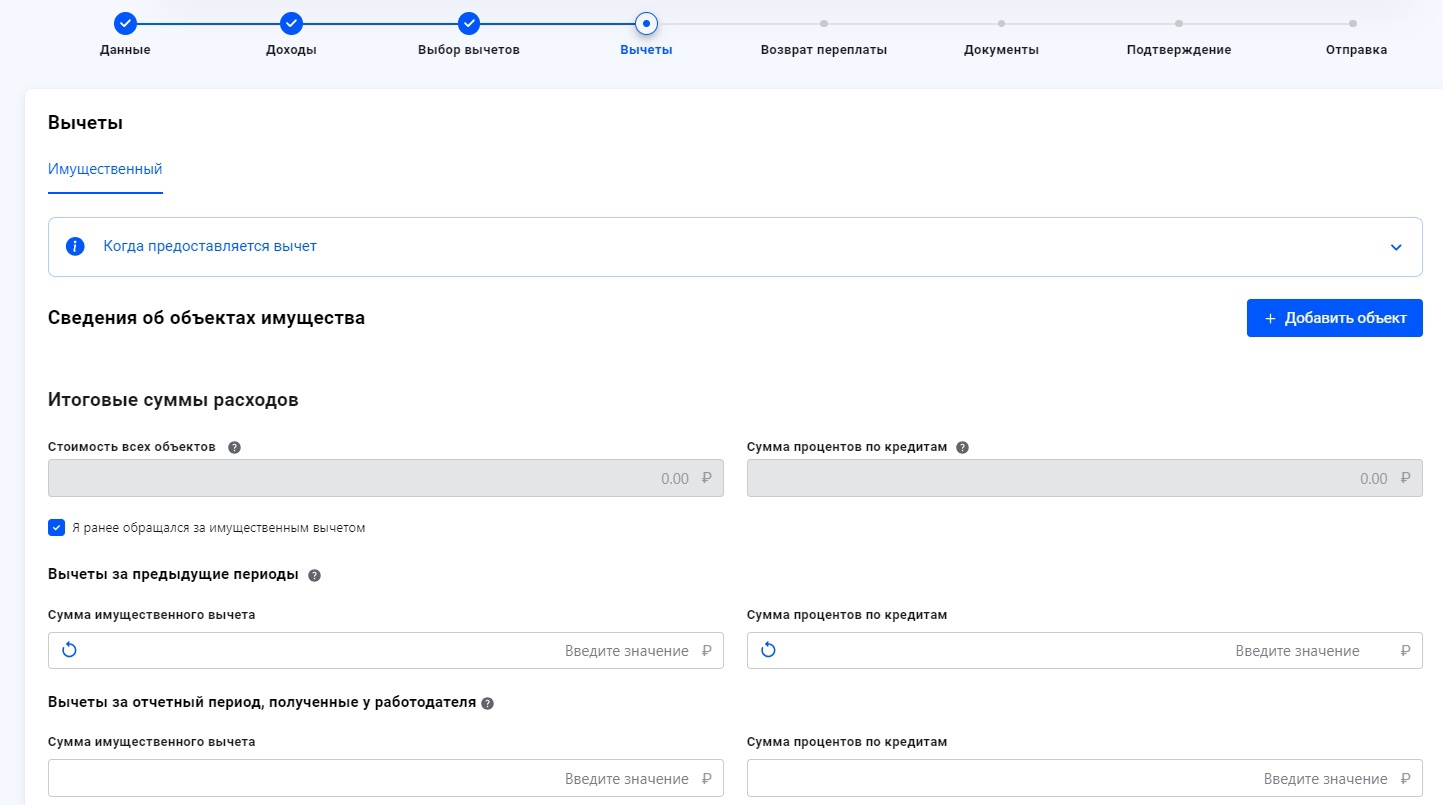
Task: Click the Документы step dot
Action: pos(1001,22)
